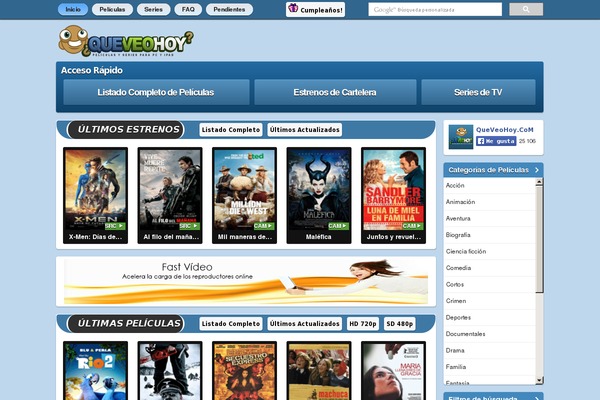This screenshot has height=400, width=600.
Task: Open Mil maneras de... movie poster
Action: click(244, 195)
